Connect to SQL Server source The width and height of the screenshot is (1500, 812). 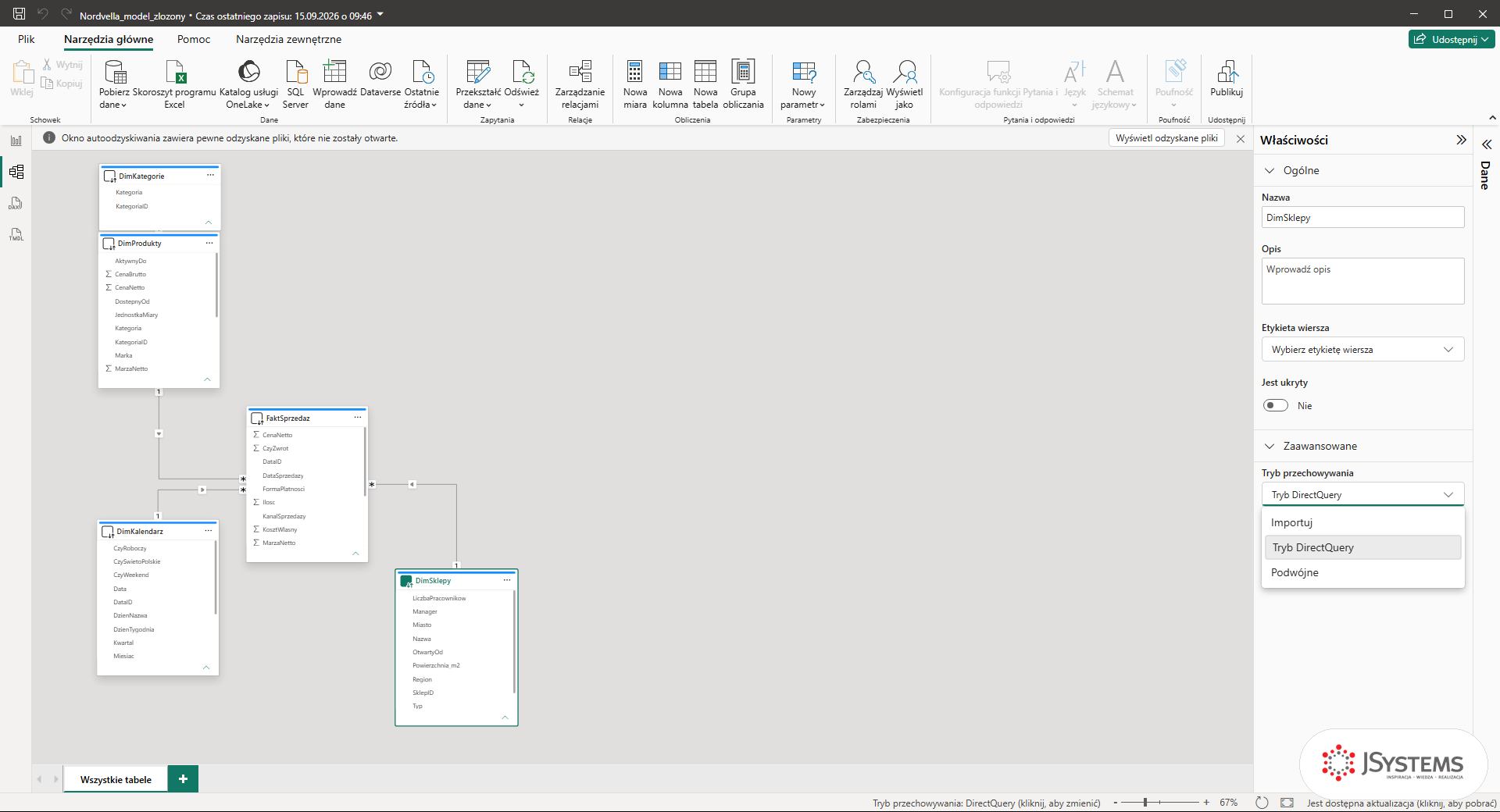[x=295, y=84]
